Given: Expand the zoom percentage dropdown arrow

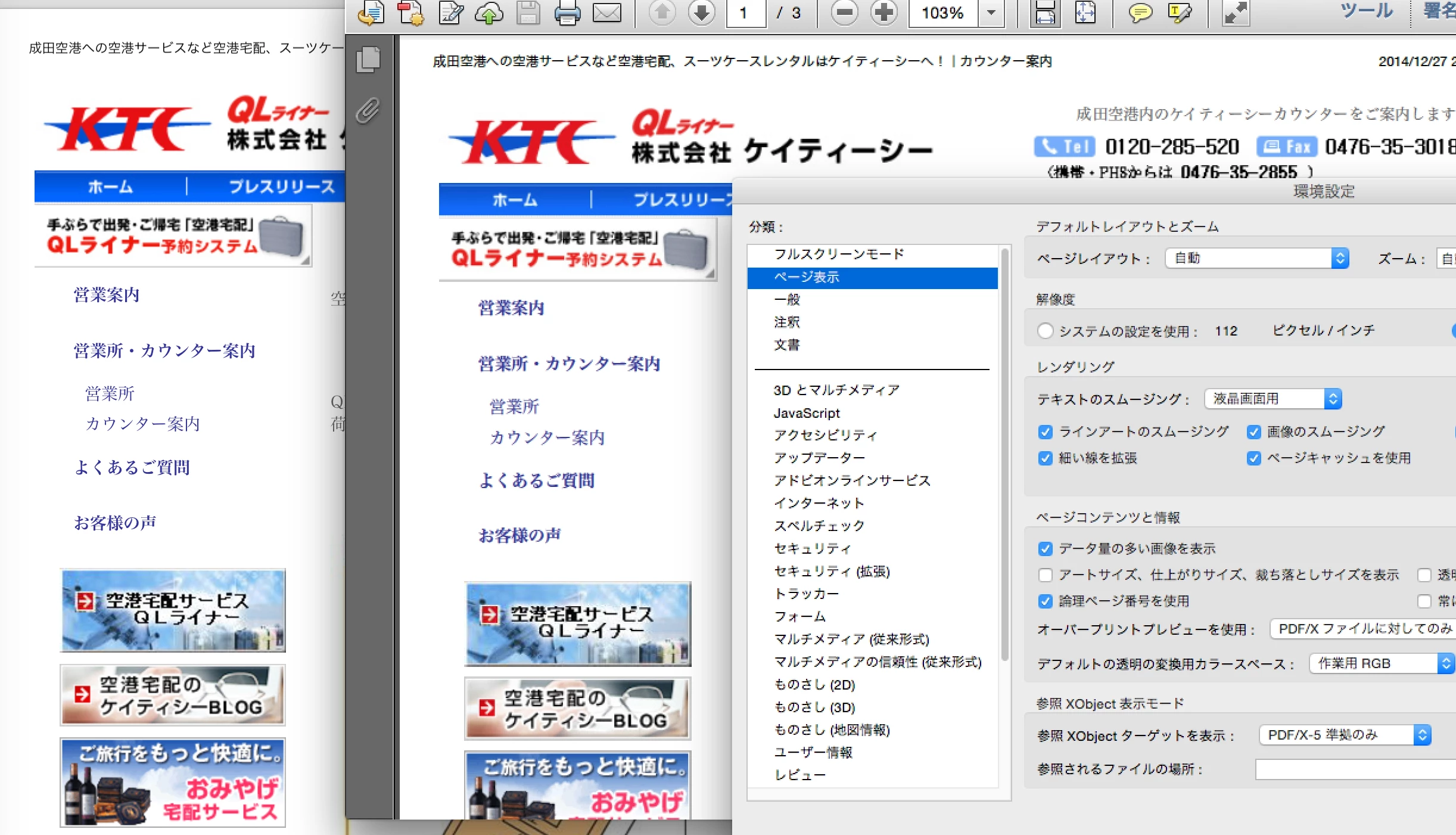Looking at the screenshot, I should pyautogui.click(x=991, y=13).
